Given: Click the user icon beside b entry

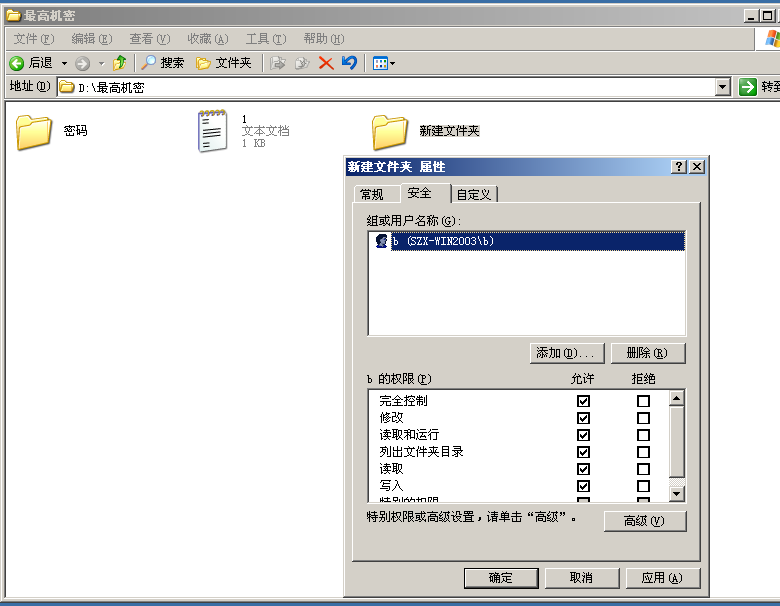Looking at the screenshot, I should [382, 241].
